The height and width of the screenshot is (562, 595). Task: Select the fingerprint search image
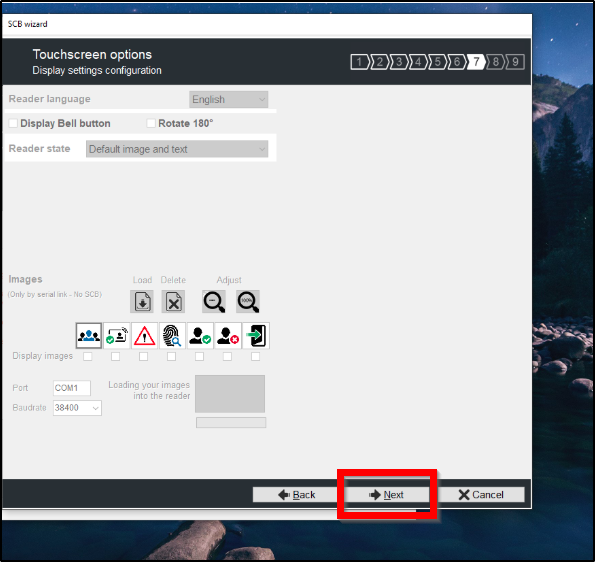(x=172, y=335)
